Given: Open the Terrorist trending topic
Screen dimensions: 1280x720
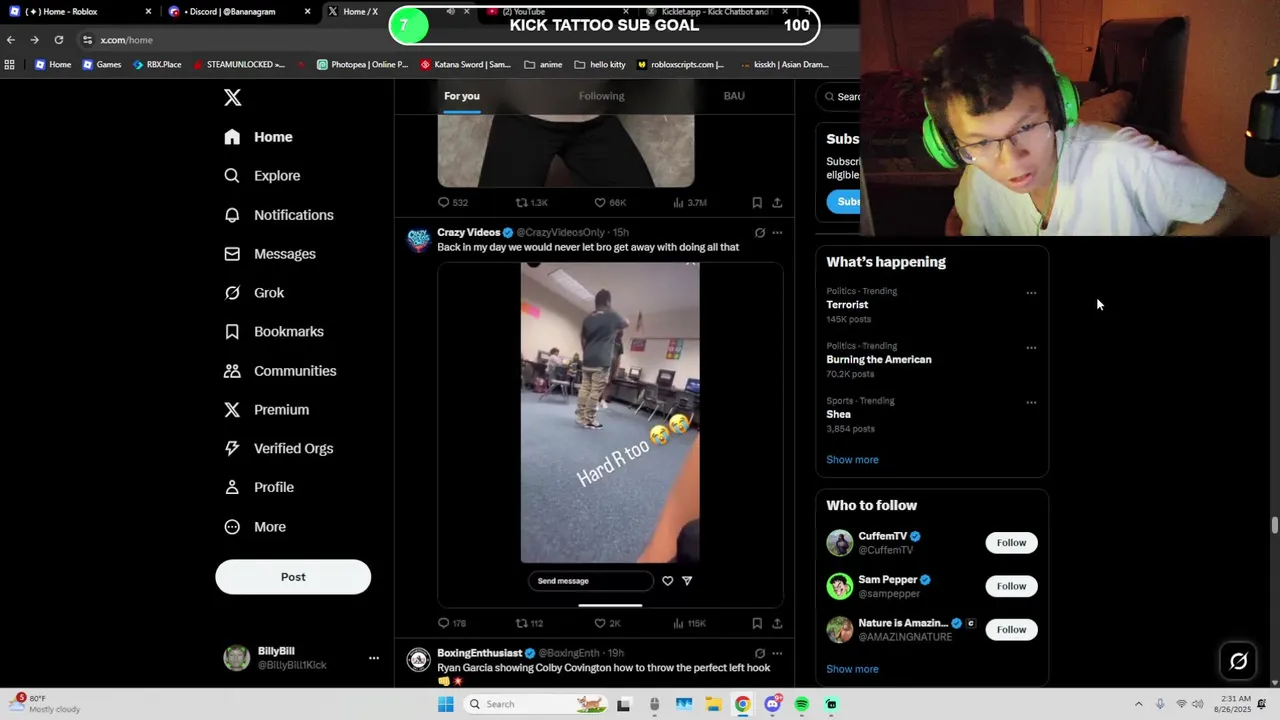Looking at the screenshot, I should 847,305.
